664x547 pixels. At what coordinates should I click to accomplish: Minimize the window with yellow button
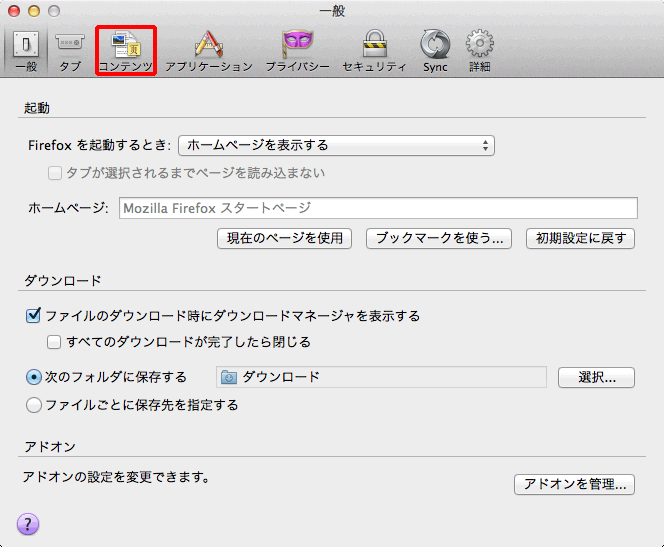34,11
